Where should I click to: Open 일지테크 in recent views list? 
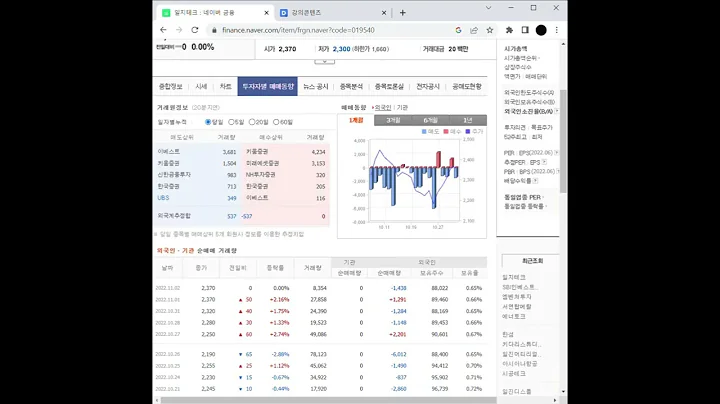514,277
